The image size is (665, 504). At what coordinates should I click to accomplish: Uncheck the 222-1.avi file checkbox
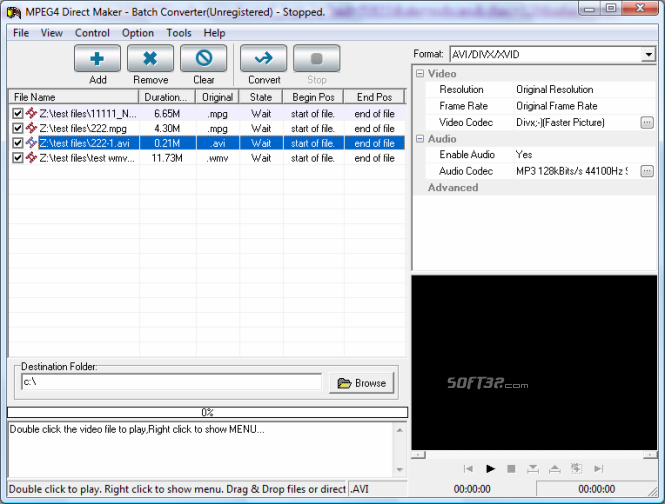(x=17, y=143)
